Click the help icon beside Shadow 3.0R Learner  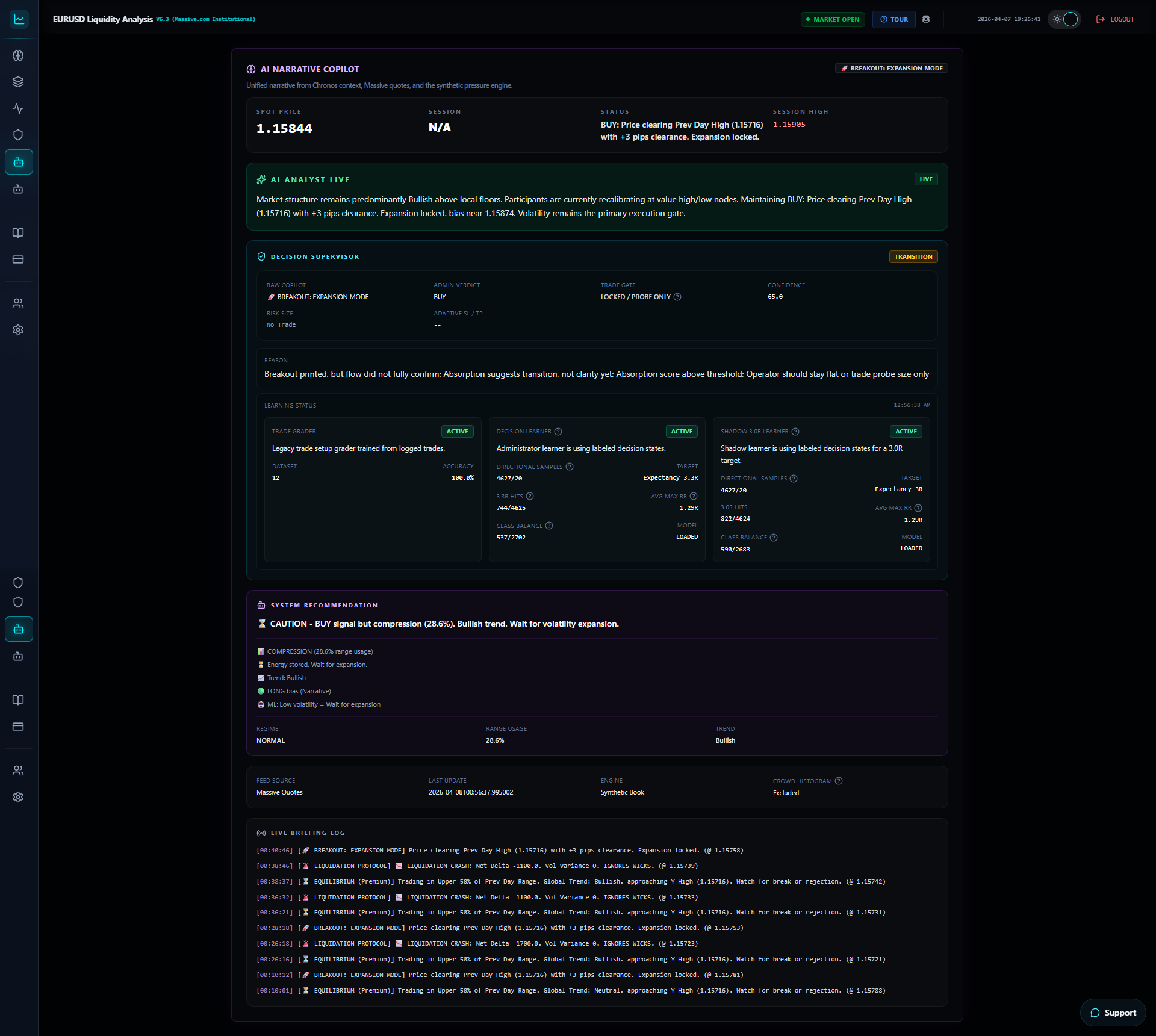pos(795,432)
